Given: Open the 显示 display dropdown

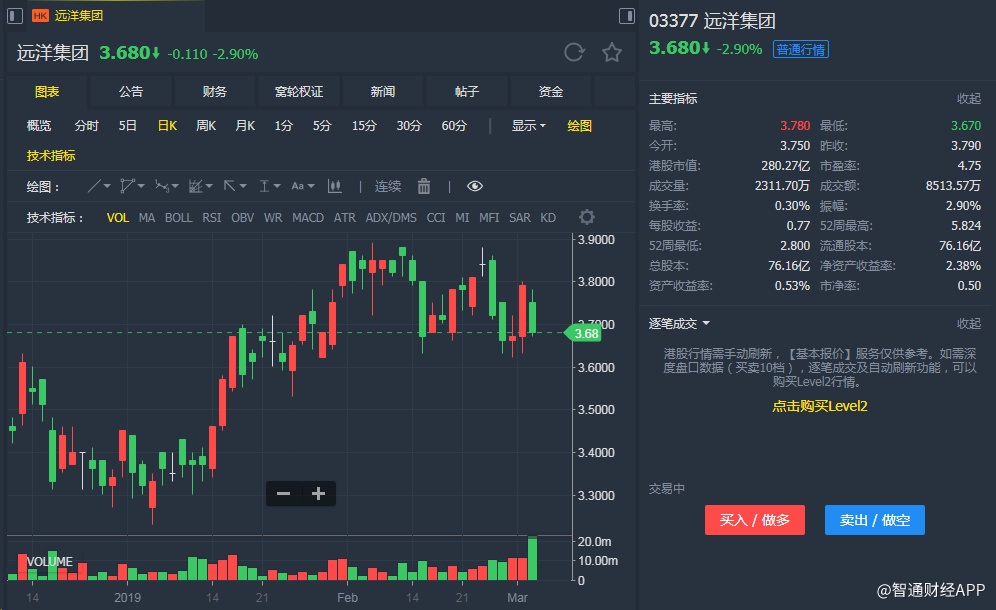Looking at the screenshot, I should click(529, 126).
